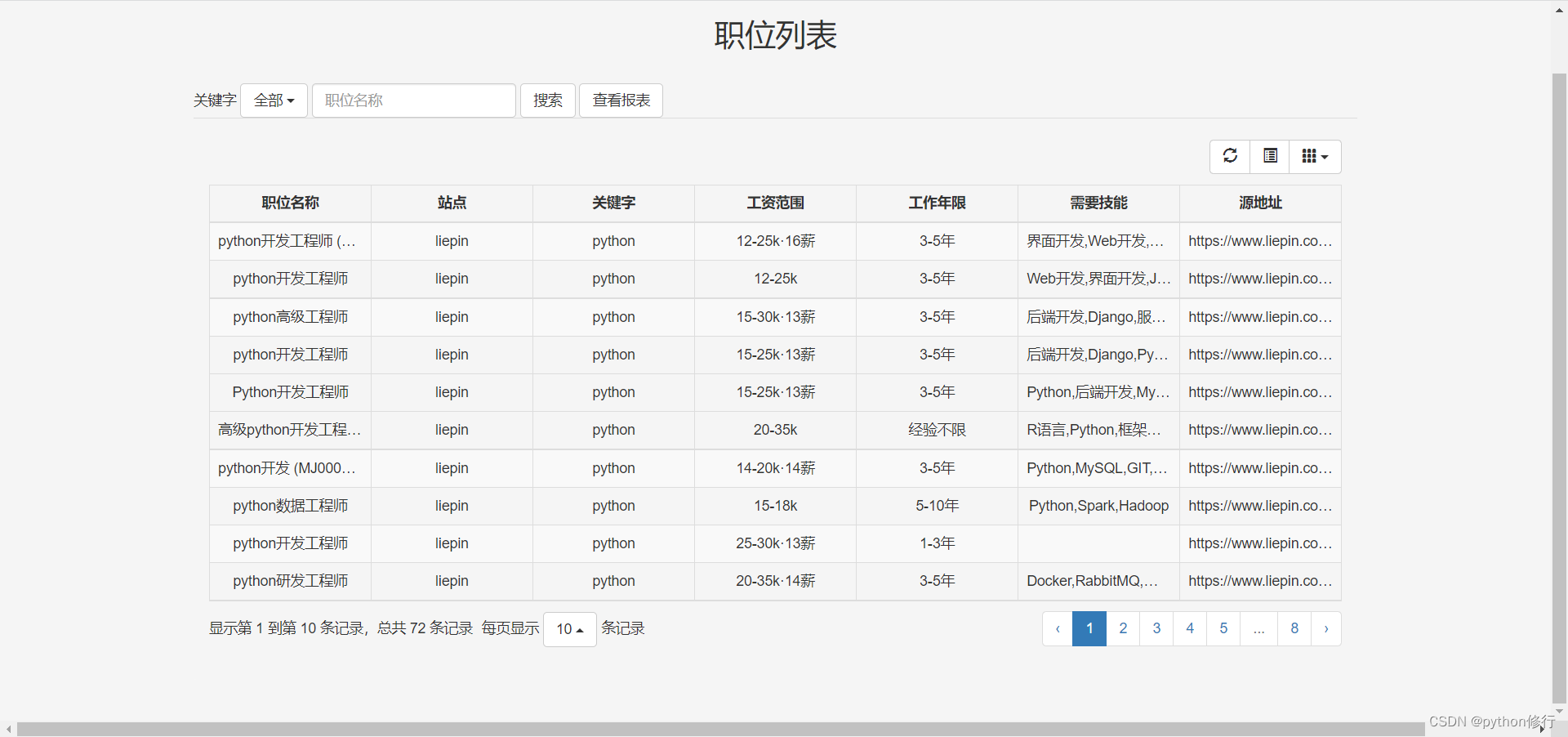Click the R语言,Python,框架 skills cell
Viewport: 1568px width, 737px height.
click(x=1098, y=430)
